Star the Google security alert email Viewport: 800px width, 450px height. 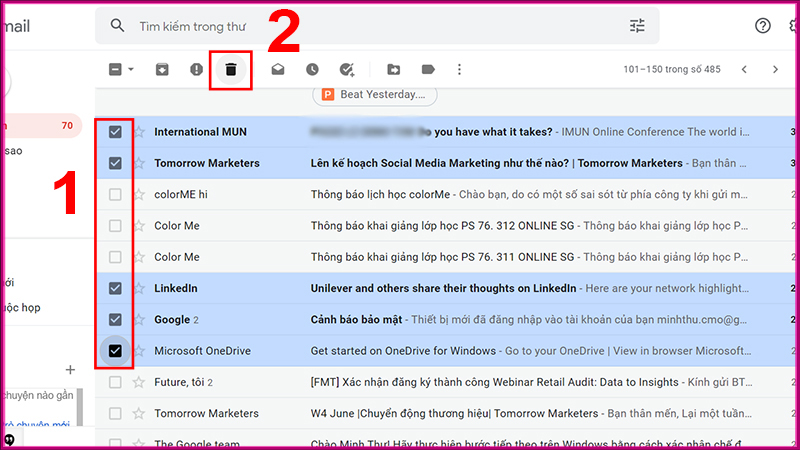point(139,319)
